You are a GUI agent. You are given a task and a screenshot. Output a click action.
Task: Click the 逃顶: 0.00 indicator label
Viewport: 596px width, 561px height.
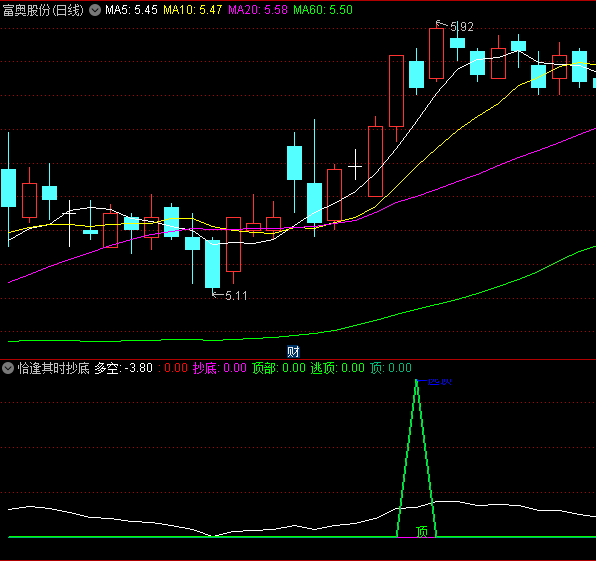(338, 368)
